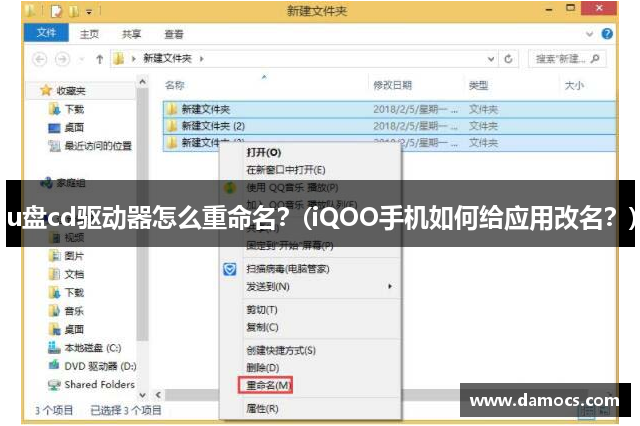
Task: Open the quick access toolbar dropdown arrow
Action: [89, 12]
